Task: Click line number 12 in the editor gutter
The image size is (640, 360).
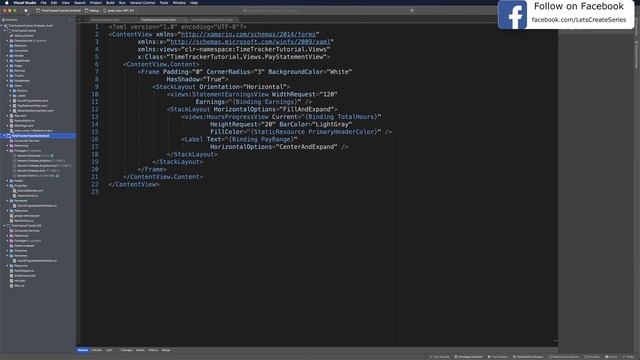Action: click(x=95, y=109)
